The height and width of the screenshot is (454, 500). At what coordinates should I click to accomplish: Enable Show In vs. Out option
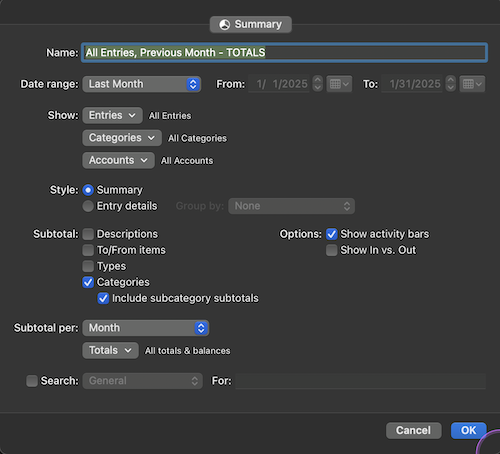[331, 250]
